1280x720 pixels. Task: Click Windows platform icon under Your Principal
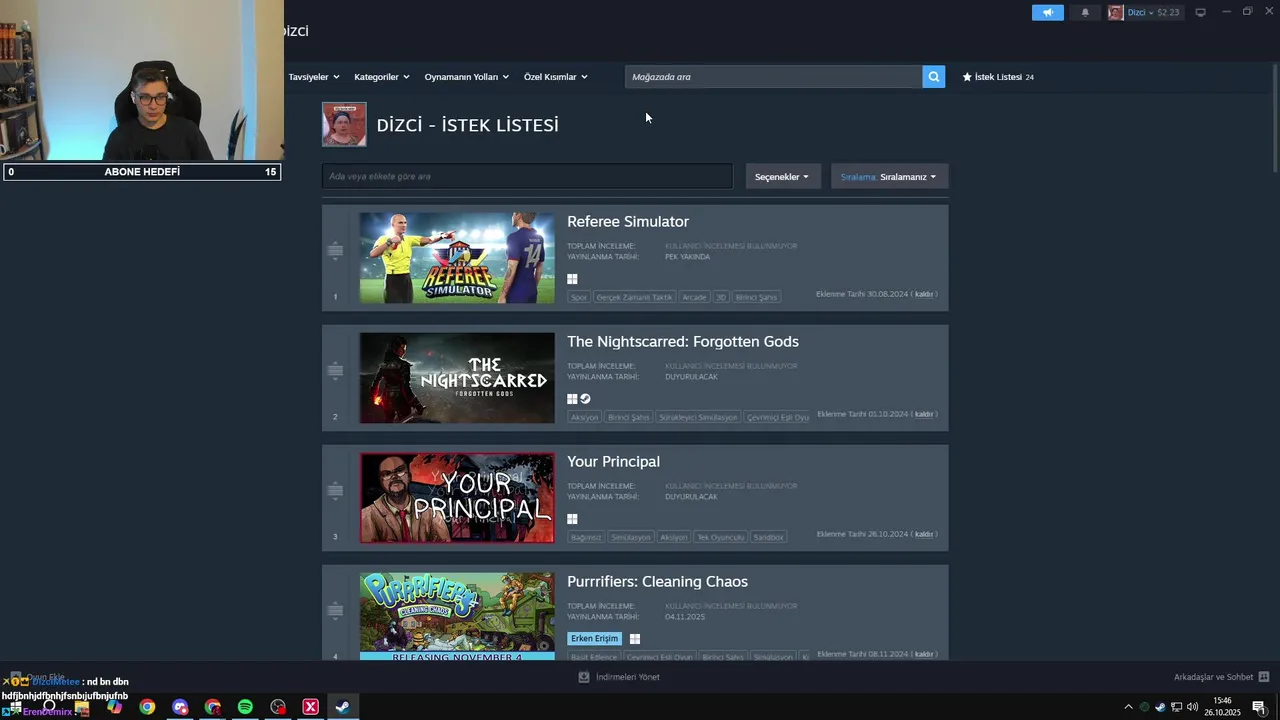[x=572, y=519]
